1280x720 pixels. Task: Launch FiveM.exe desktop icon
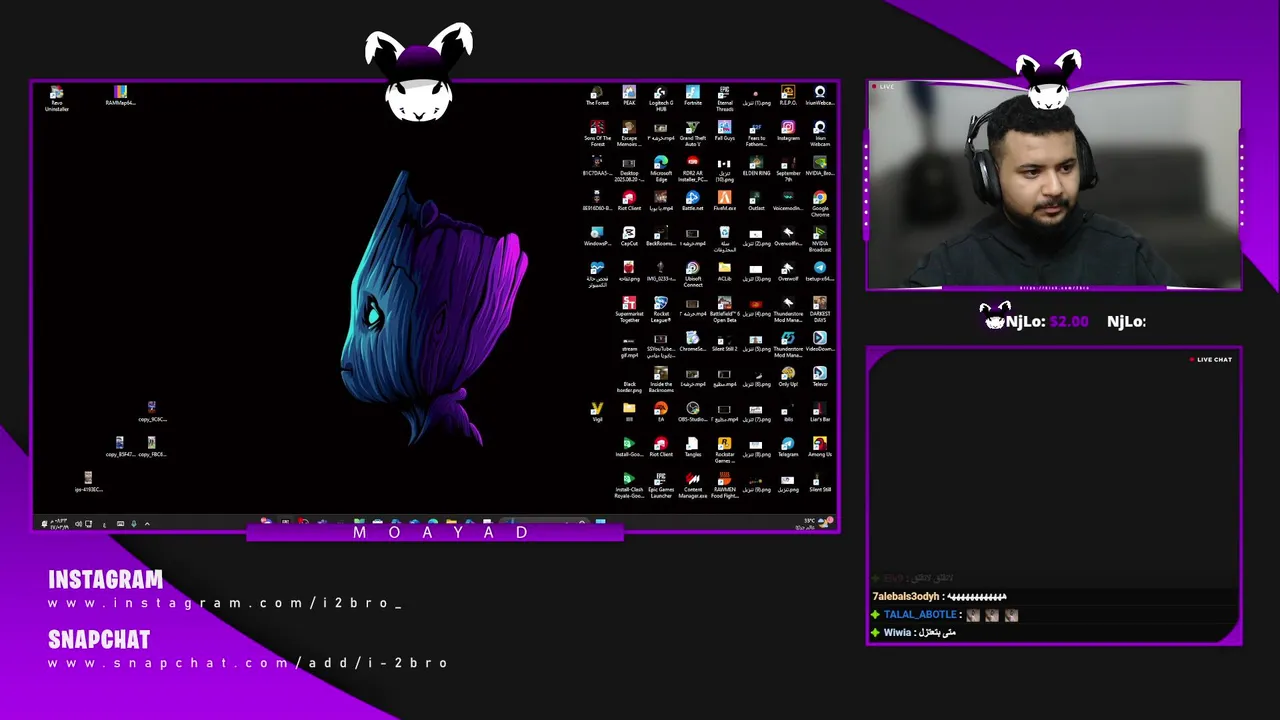point(725,201)
